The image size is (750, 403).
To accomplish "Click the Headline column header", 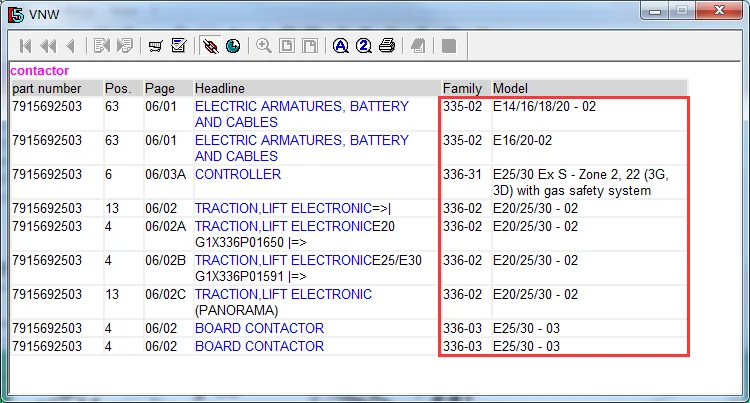I will [x=220, y=88].
